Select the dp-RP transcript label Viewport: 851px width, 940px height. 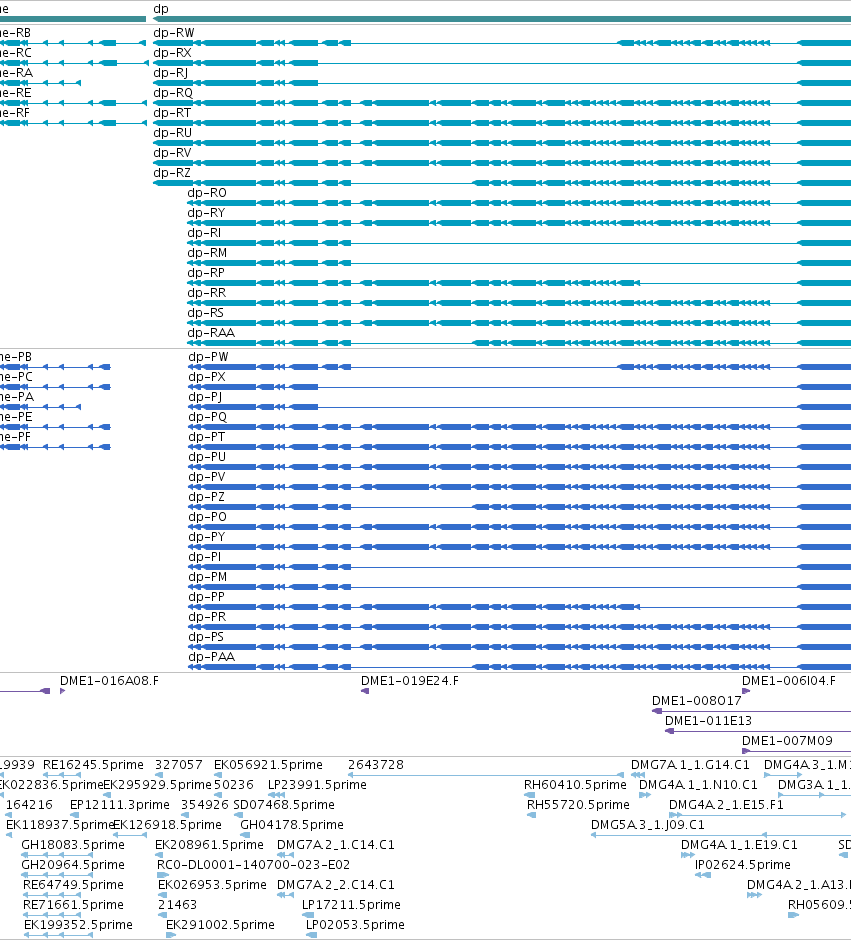206,272
